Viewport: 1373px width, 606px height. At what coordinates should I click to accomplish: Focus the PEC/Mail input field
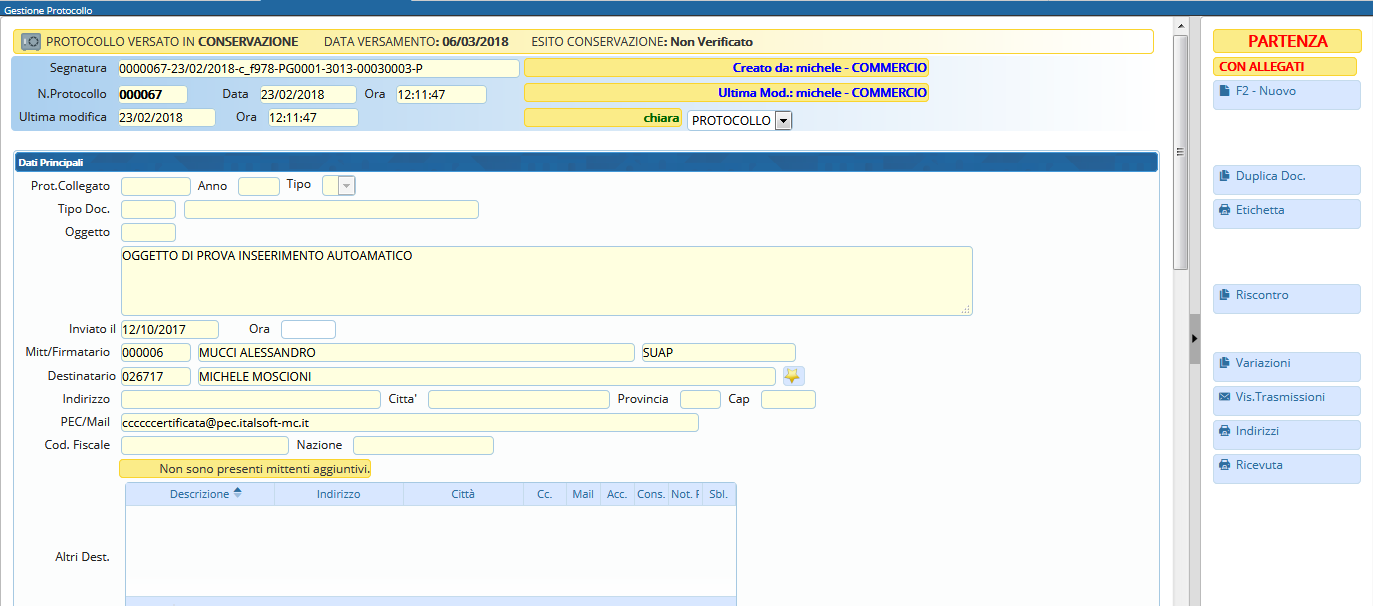point(409,423)
